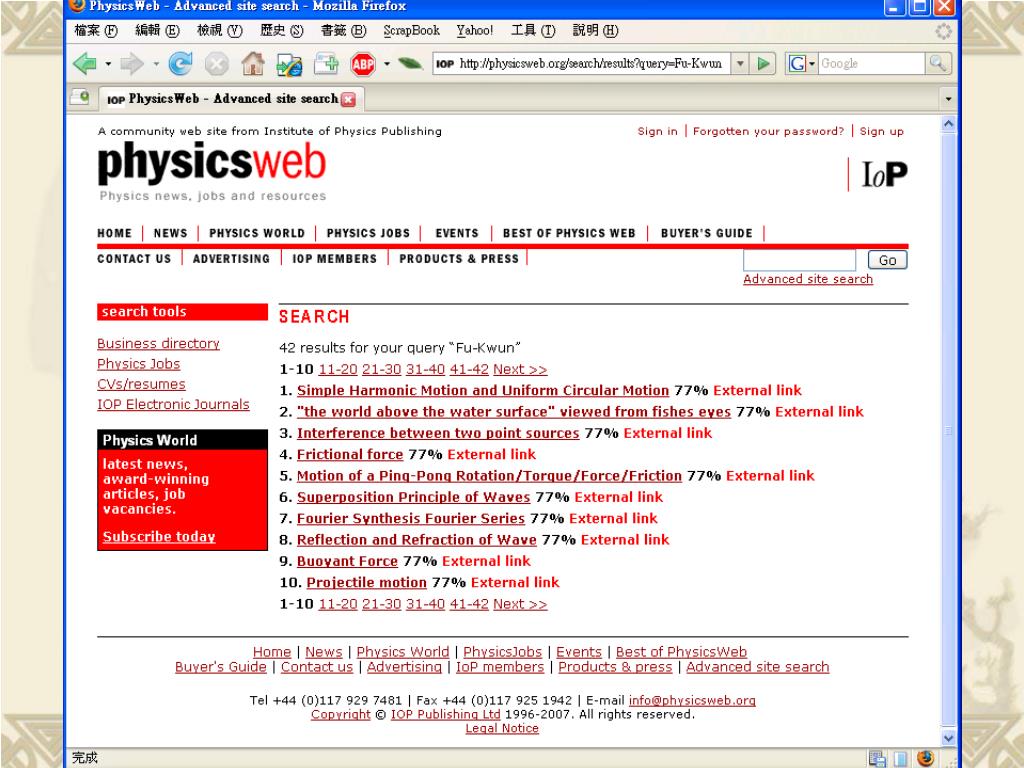Click Subscribe today link
This screenshot has width=1024, height=768.
coord(159,536)
